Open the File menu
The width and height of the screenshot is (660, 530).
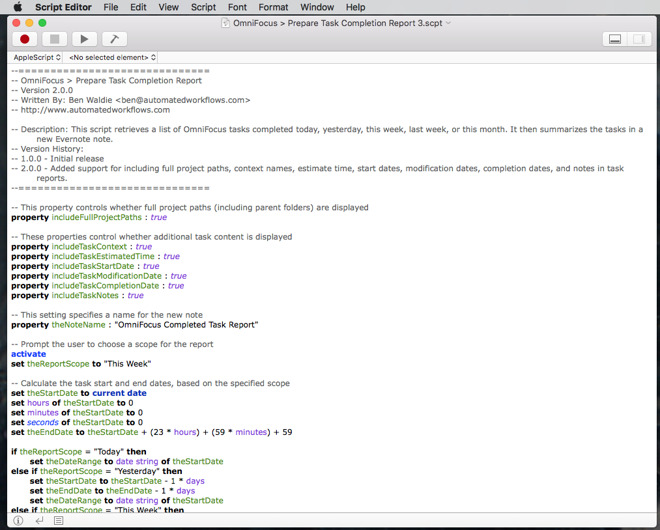coord(111,7)
